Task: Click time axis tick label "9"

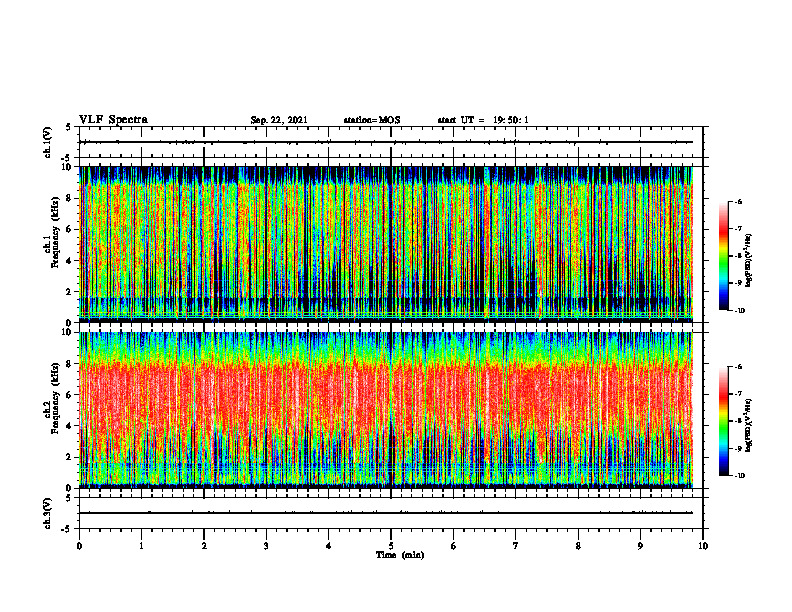Action: point(640,545)
